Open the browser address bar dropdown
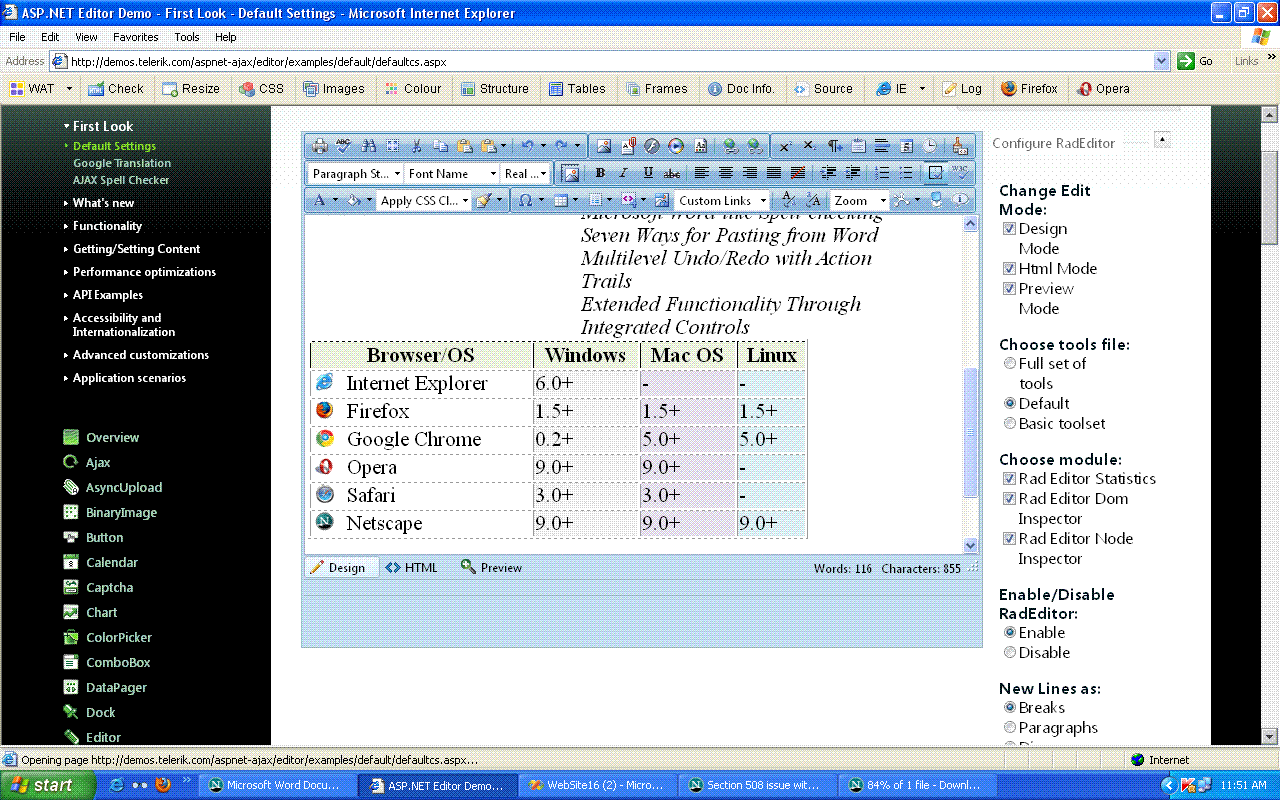This screenshot has width=1280, height=800. tap(1161, 61)
